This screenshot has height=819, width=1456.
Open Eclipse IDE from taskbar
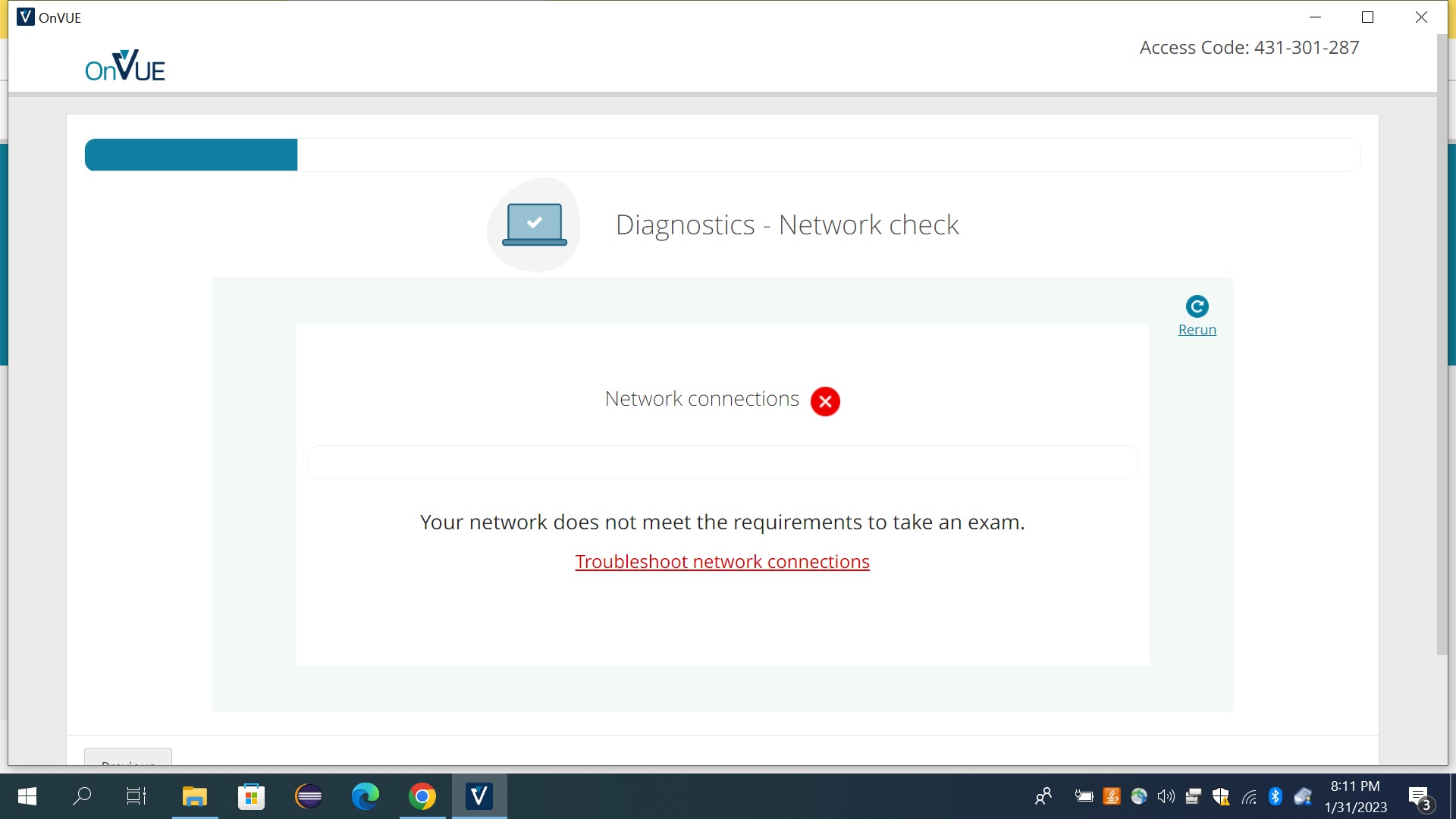[x=309, y=796]
